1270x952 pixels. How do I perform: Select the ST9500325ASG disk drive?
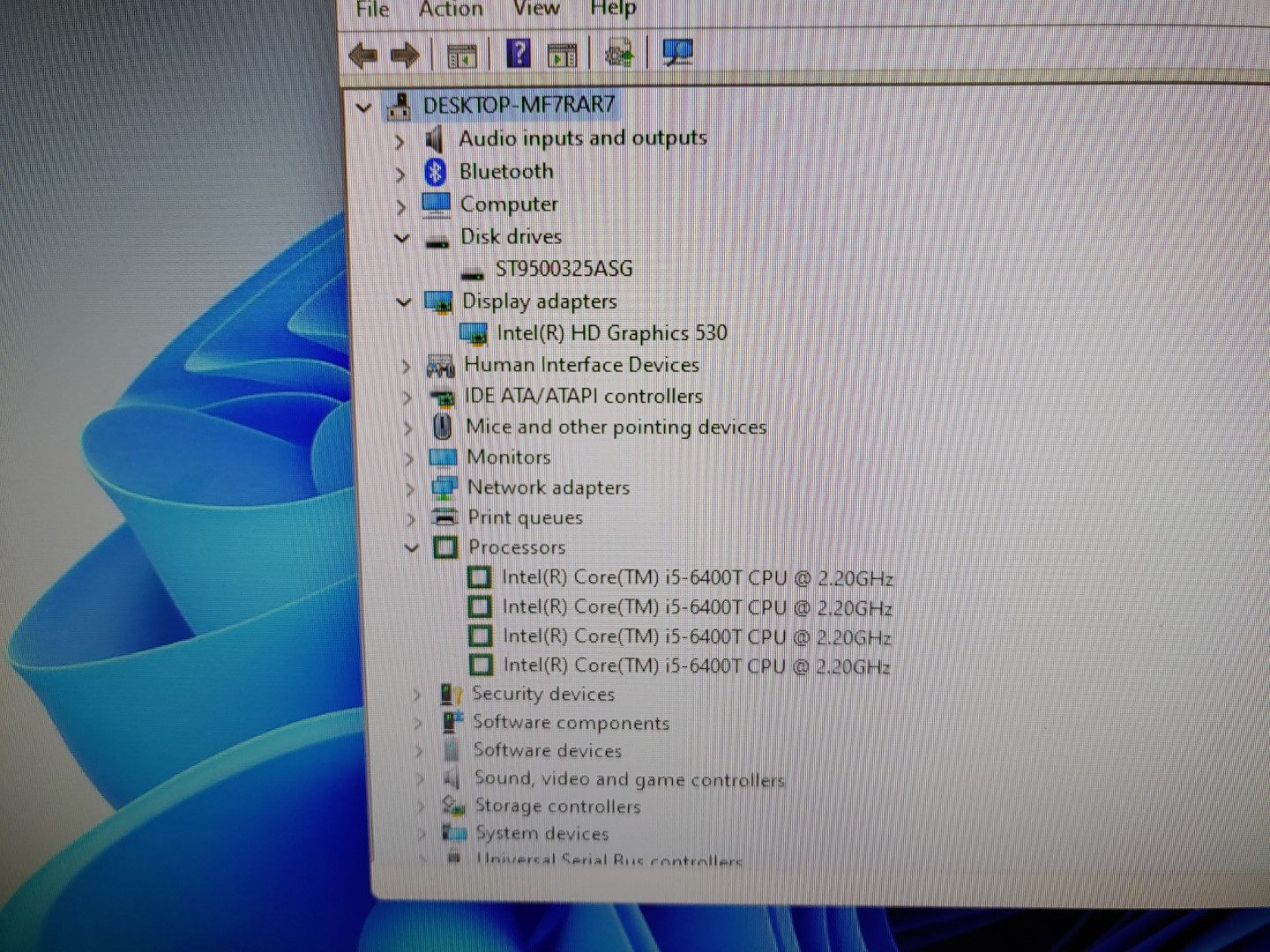point(564,270)
